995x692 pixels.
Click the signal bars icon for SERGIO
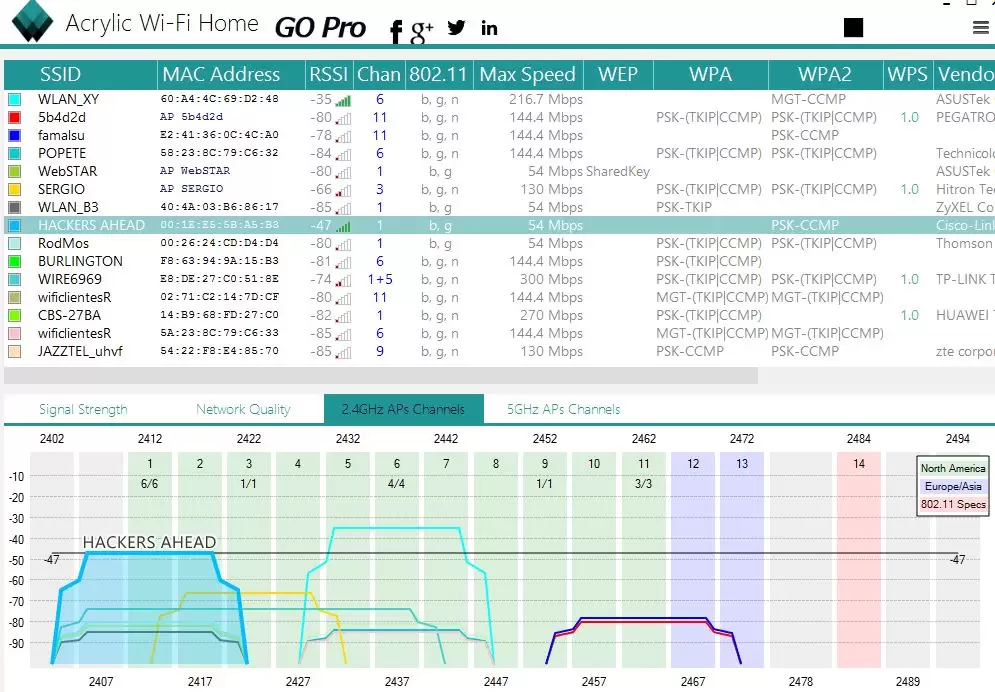[343, 191]
